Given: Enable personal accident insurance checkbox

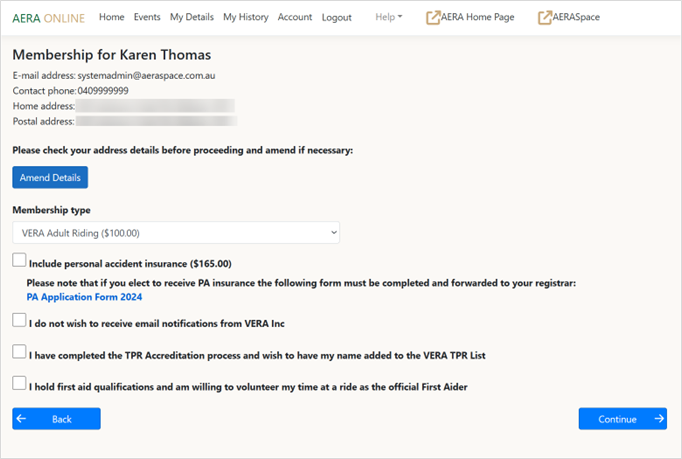Looking at the screenshot, I should click(x=20, y=261).
